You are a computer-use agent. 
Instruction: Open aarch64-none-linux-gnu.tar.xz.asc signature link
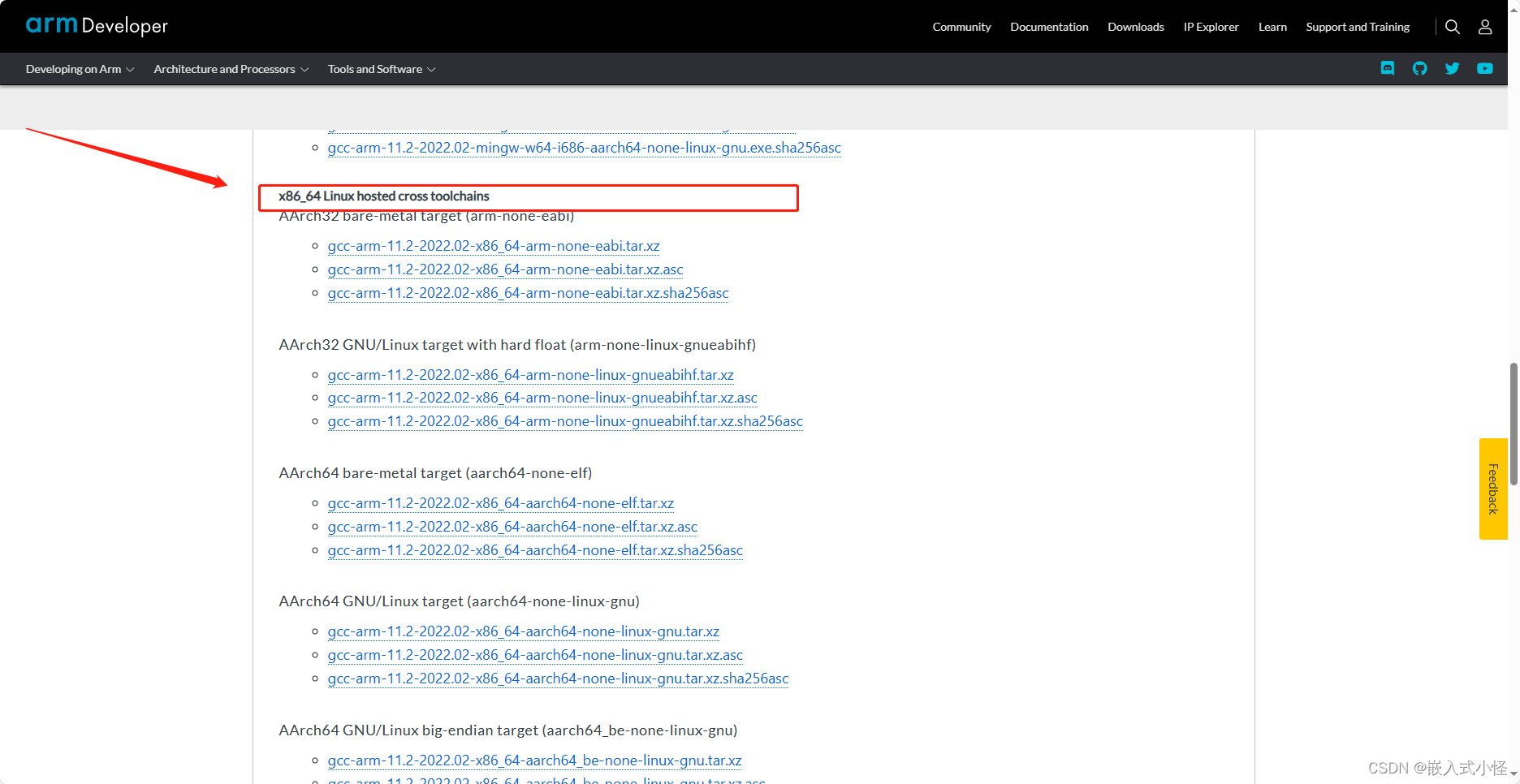pos(535,655)
